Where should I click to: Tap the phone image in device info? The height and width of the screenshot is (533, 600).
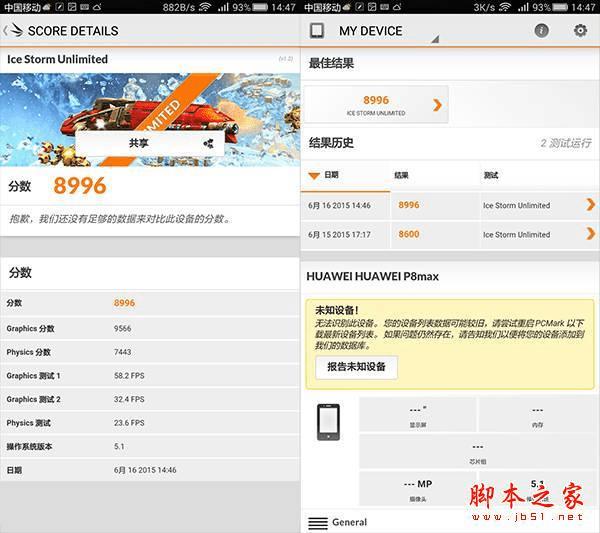(328, 422)
